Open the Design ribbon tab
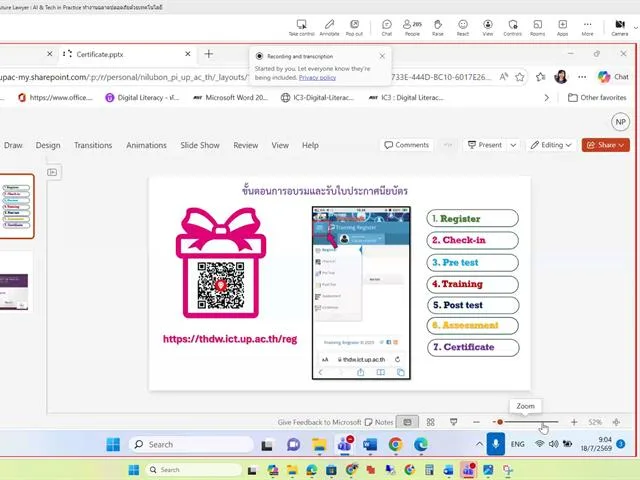Viewport: 640px width, 480px height. click(x=48, y=145)
